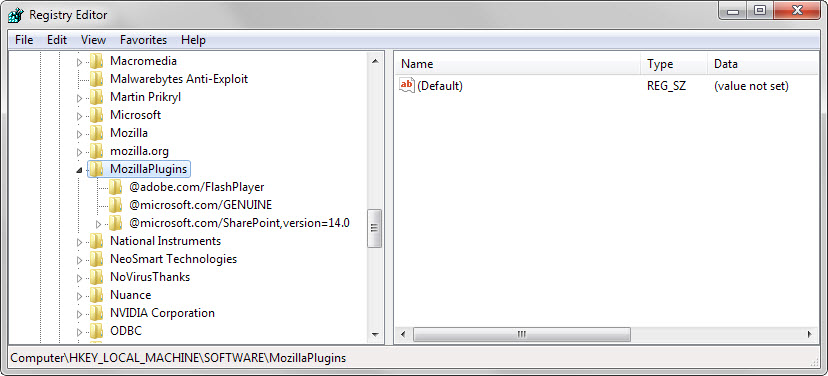Viewport: 828px width, 376px height.
Task: Expand the Nuance key
Action: tap(80, 296)
